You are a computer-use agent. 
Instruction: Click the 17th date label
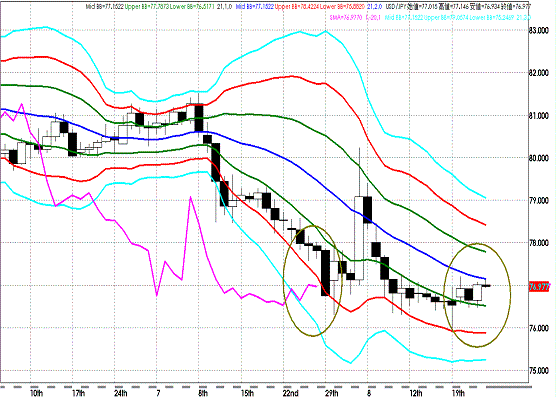pos(78,393)
